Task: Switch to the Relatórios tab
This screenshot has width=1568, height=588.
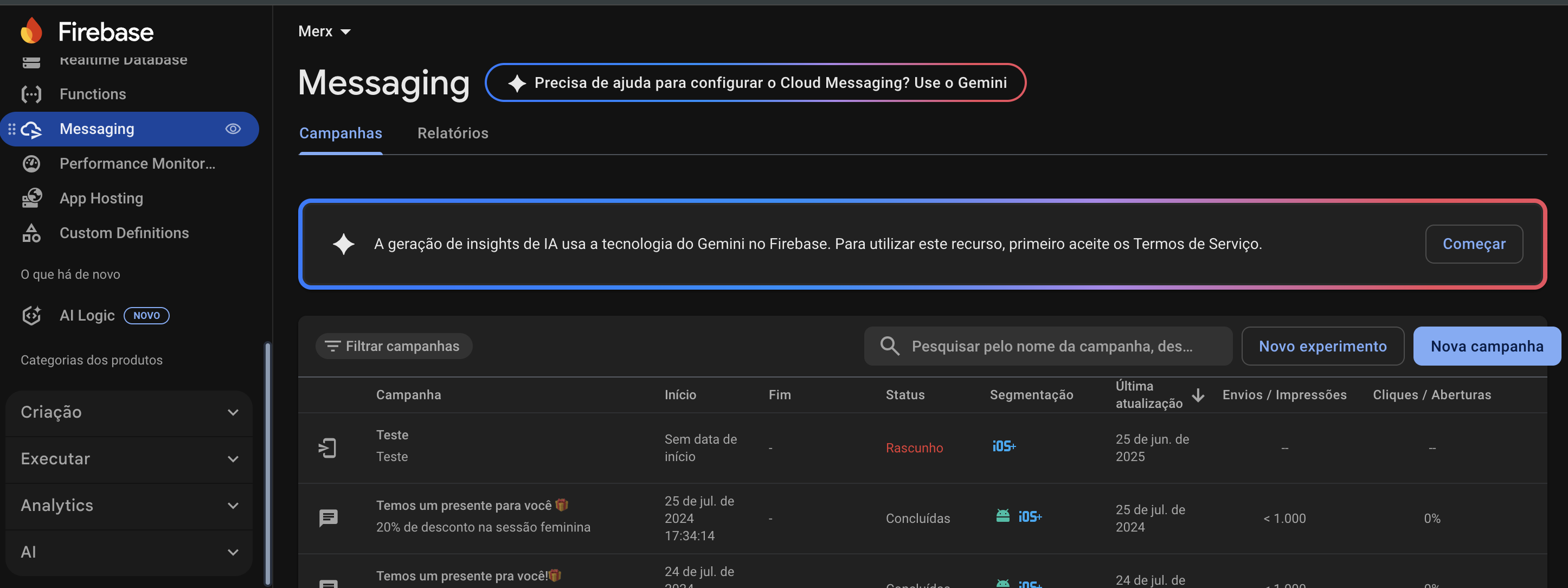Action: (452, 133)
